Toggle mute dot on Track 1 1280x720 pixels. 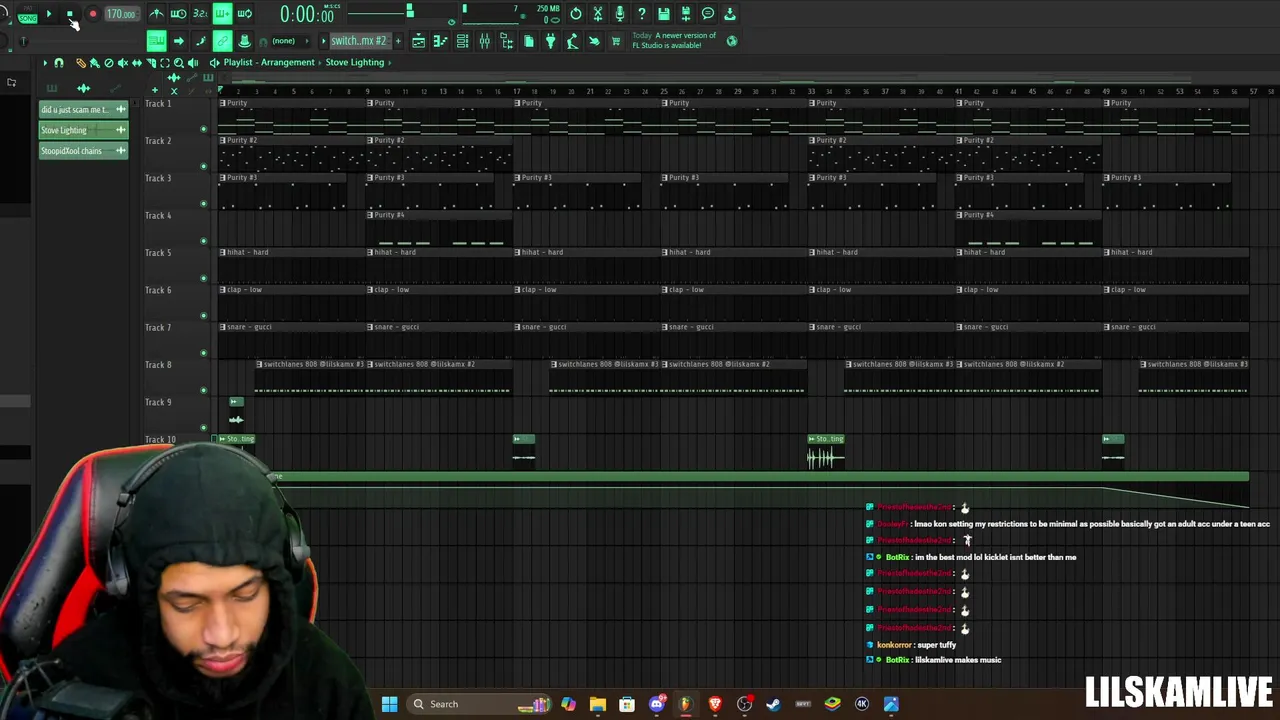[204, 129]
